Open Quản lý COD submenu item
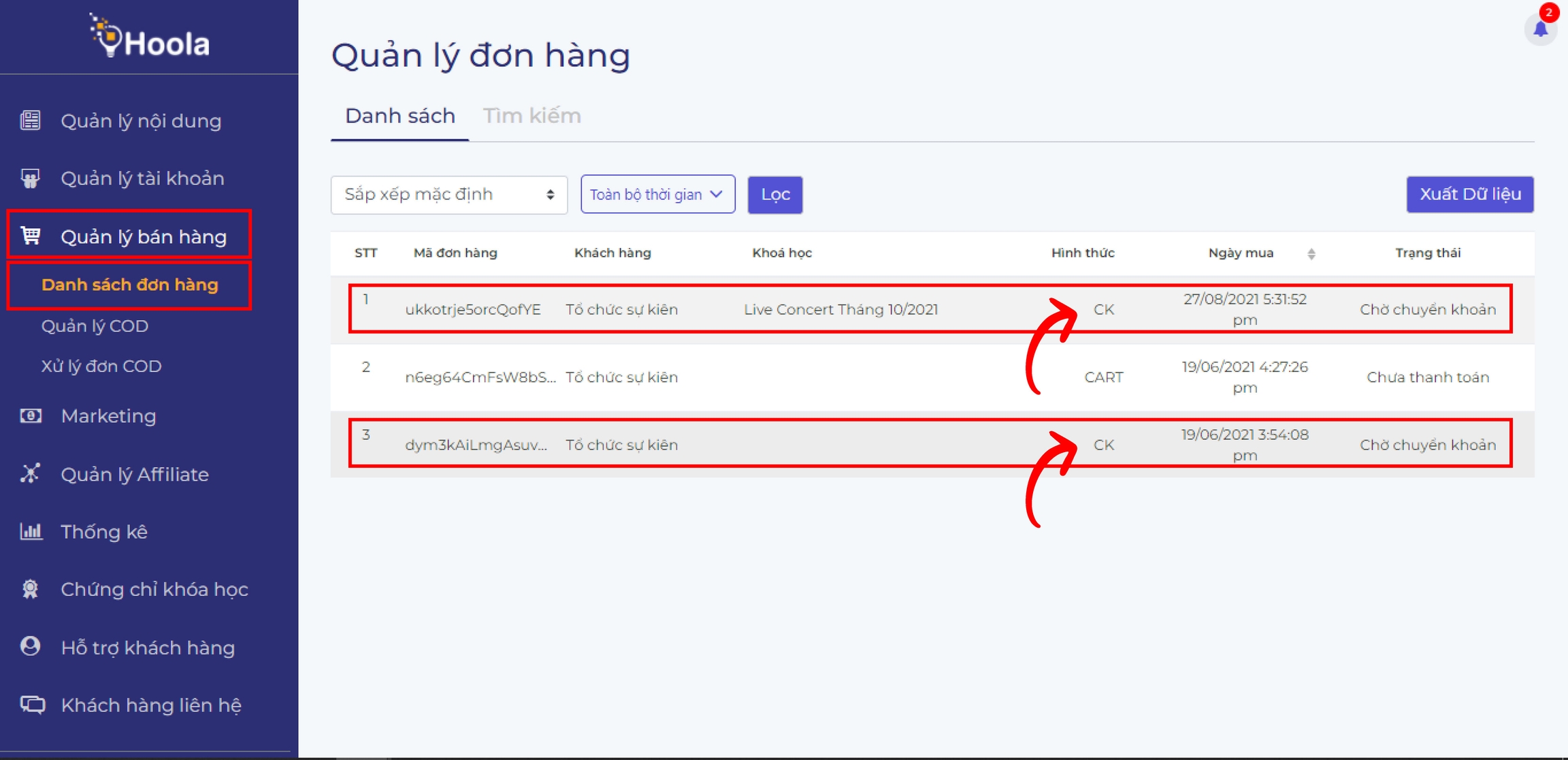Screen dimensions: 1568x760 (x=95, y=326)
